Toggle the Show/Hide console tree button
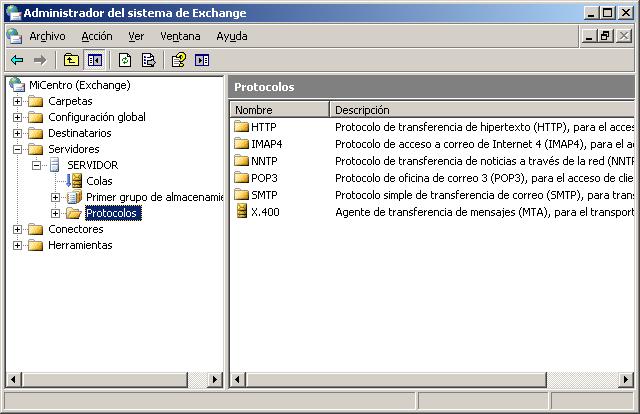The image size is (640, 414). coord(94,60)
